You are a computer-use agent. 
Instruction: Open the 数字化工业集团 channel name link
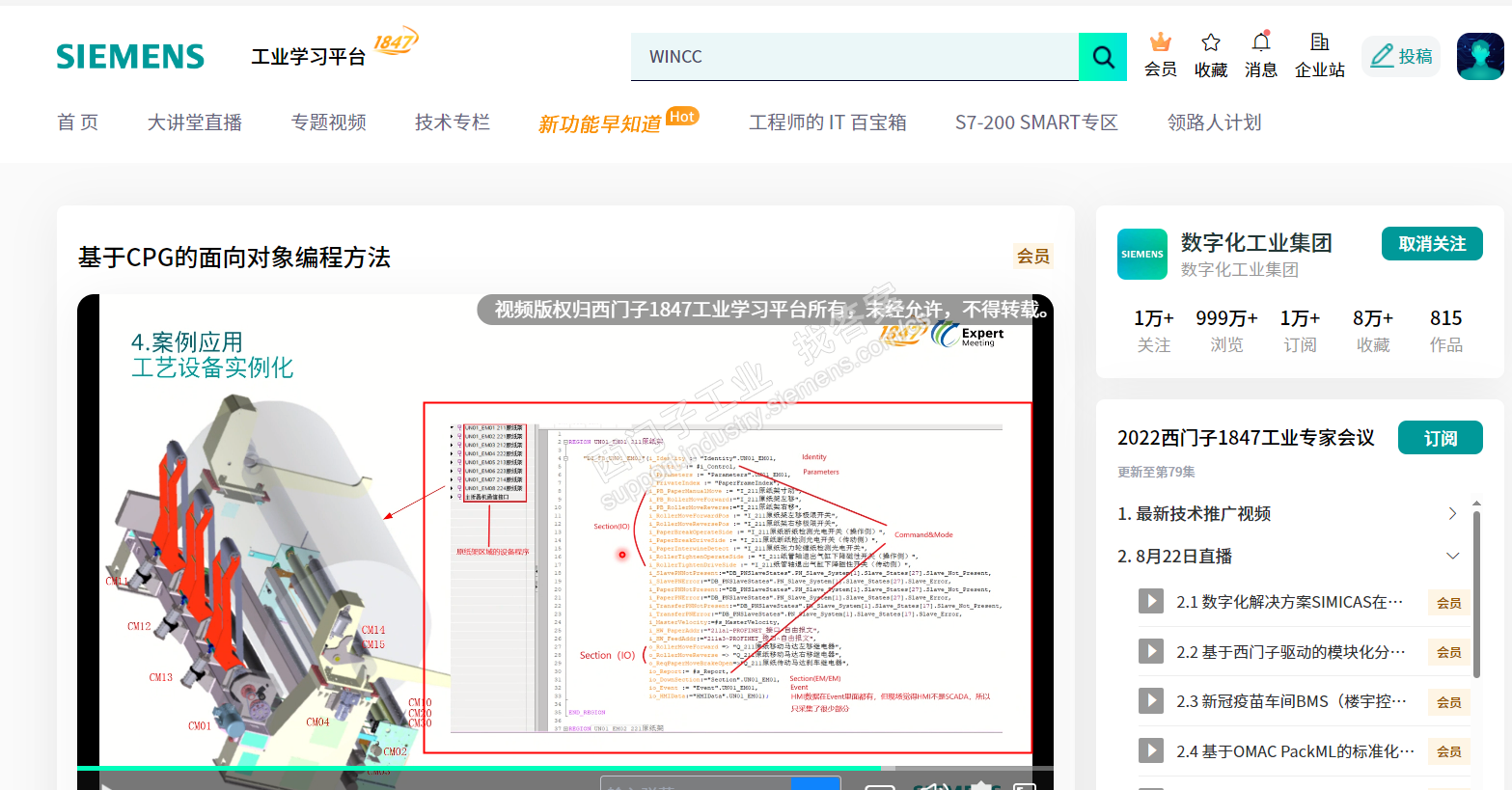[x=1256, y=242]
